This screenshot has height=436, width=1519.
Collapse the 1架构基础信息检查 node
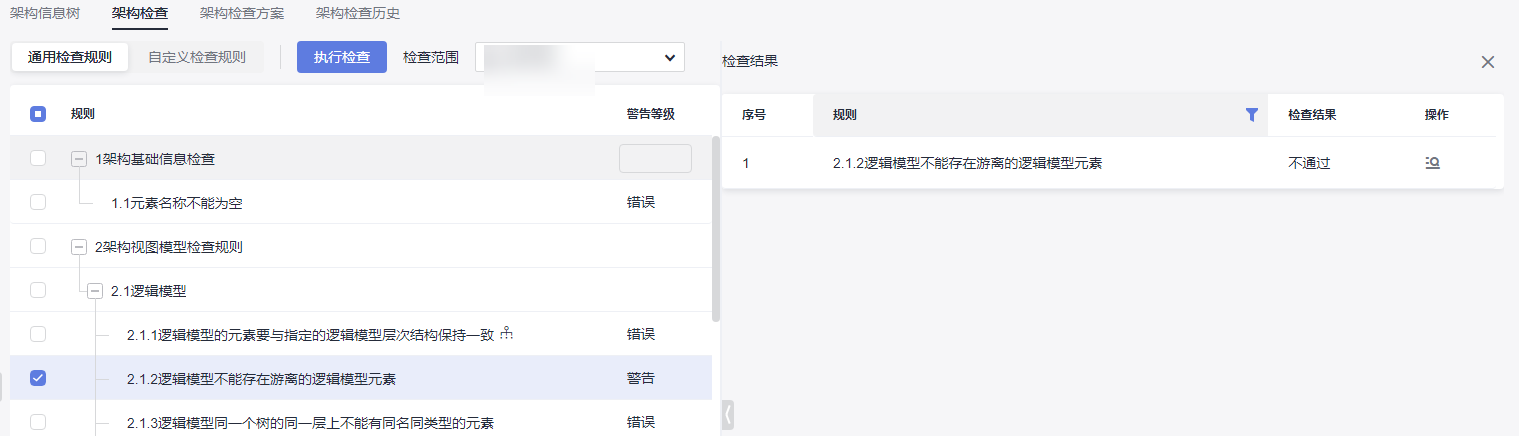tap(79, 159)
